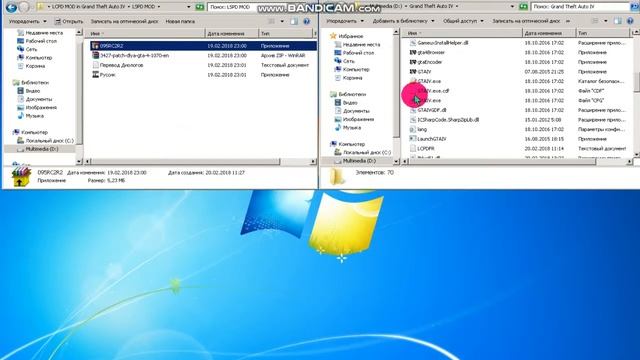Open Общий доступ dropdown
640x360 pixels.
463,21
